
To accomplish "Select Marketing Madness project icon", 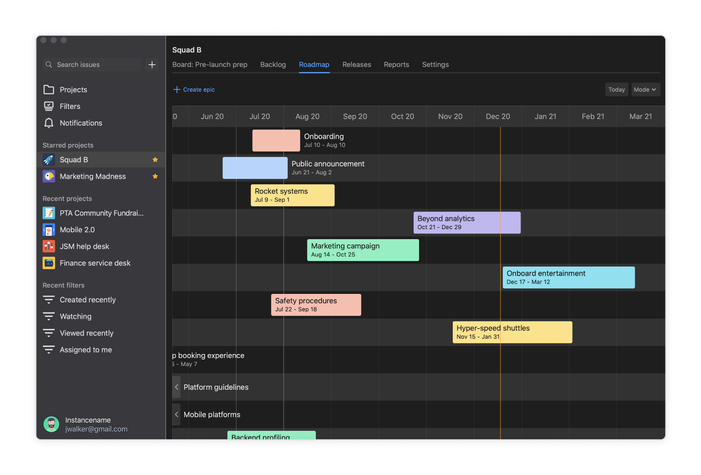I will pos(49,176).
